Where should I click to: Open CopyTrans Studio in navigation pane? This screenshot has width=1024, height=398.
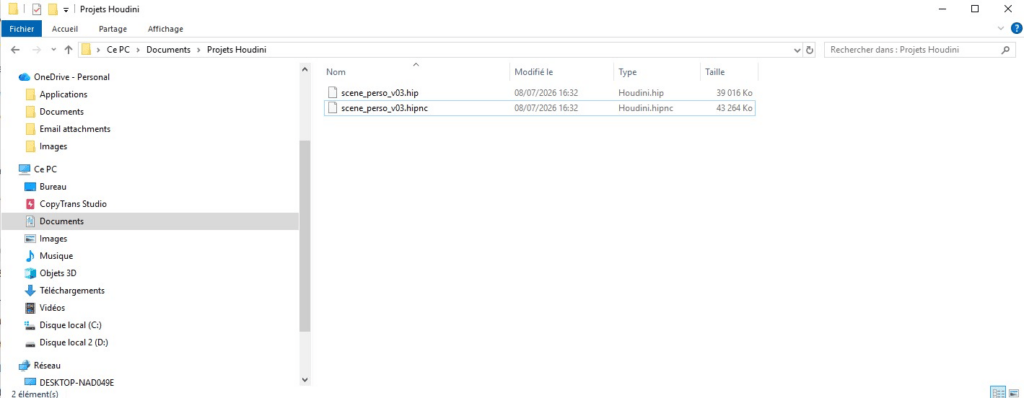pos(72,204)
